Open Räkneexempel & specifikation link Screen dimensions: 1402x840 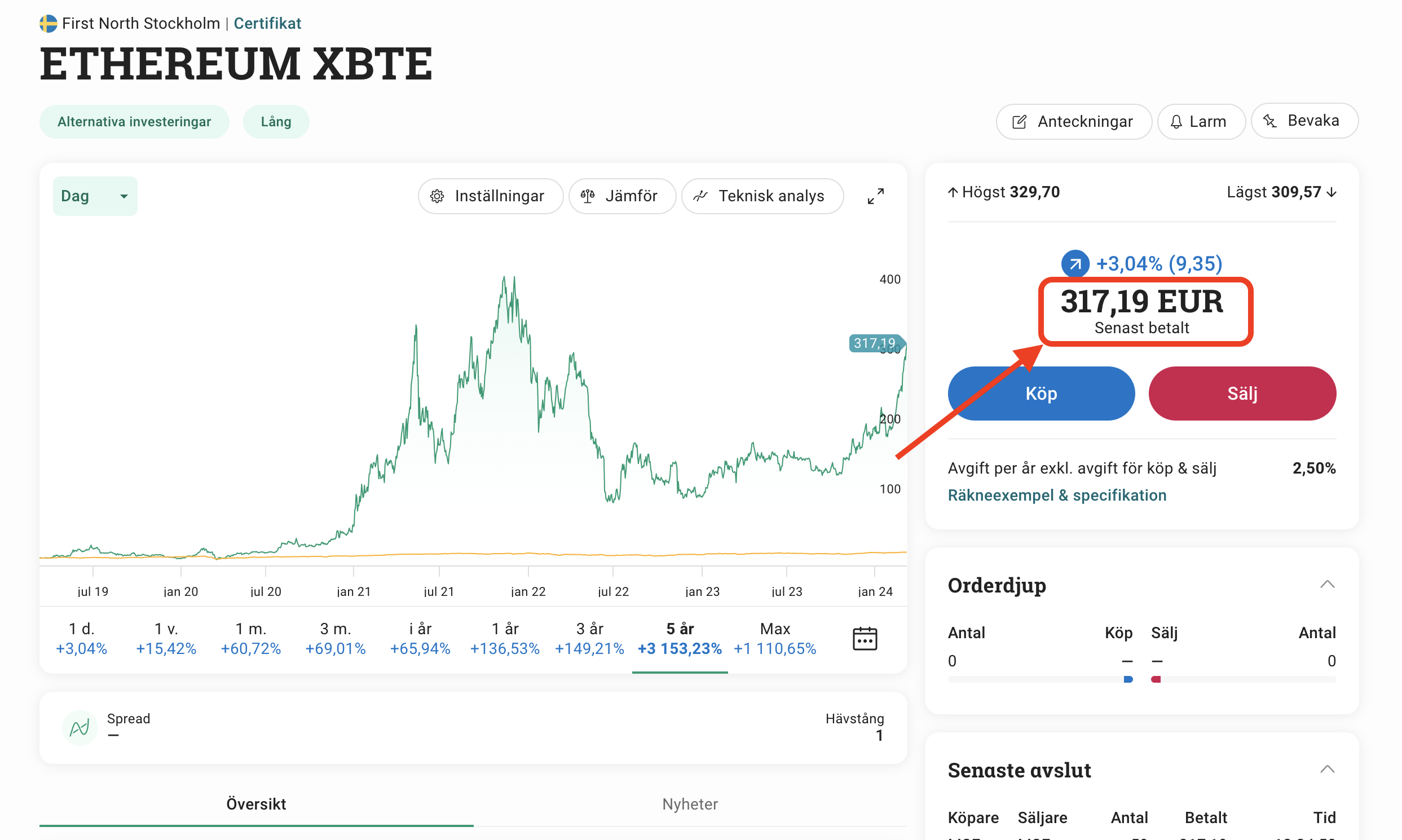[1057, 496]
